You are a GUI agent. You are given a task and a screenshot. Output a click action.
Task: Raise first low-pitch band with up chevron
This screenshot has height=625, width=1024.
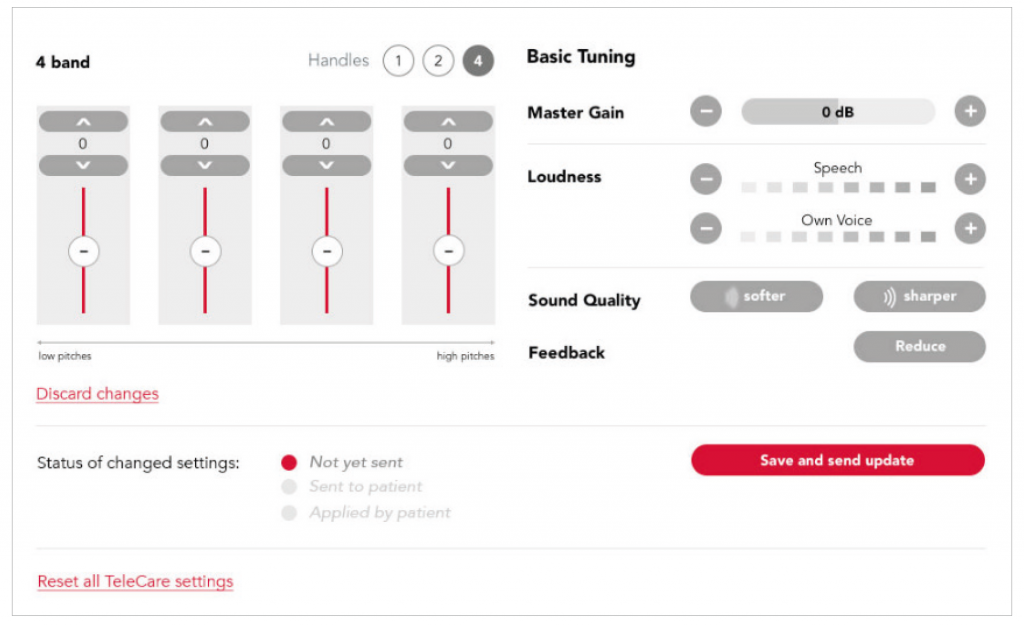[x=83, y=121]
